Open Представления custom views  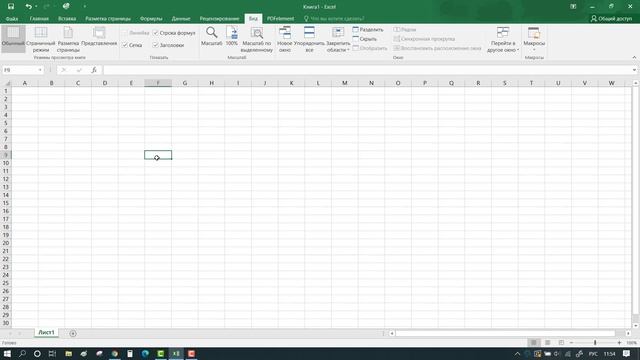[99, 37]
